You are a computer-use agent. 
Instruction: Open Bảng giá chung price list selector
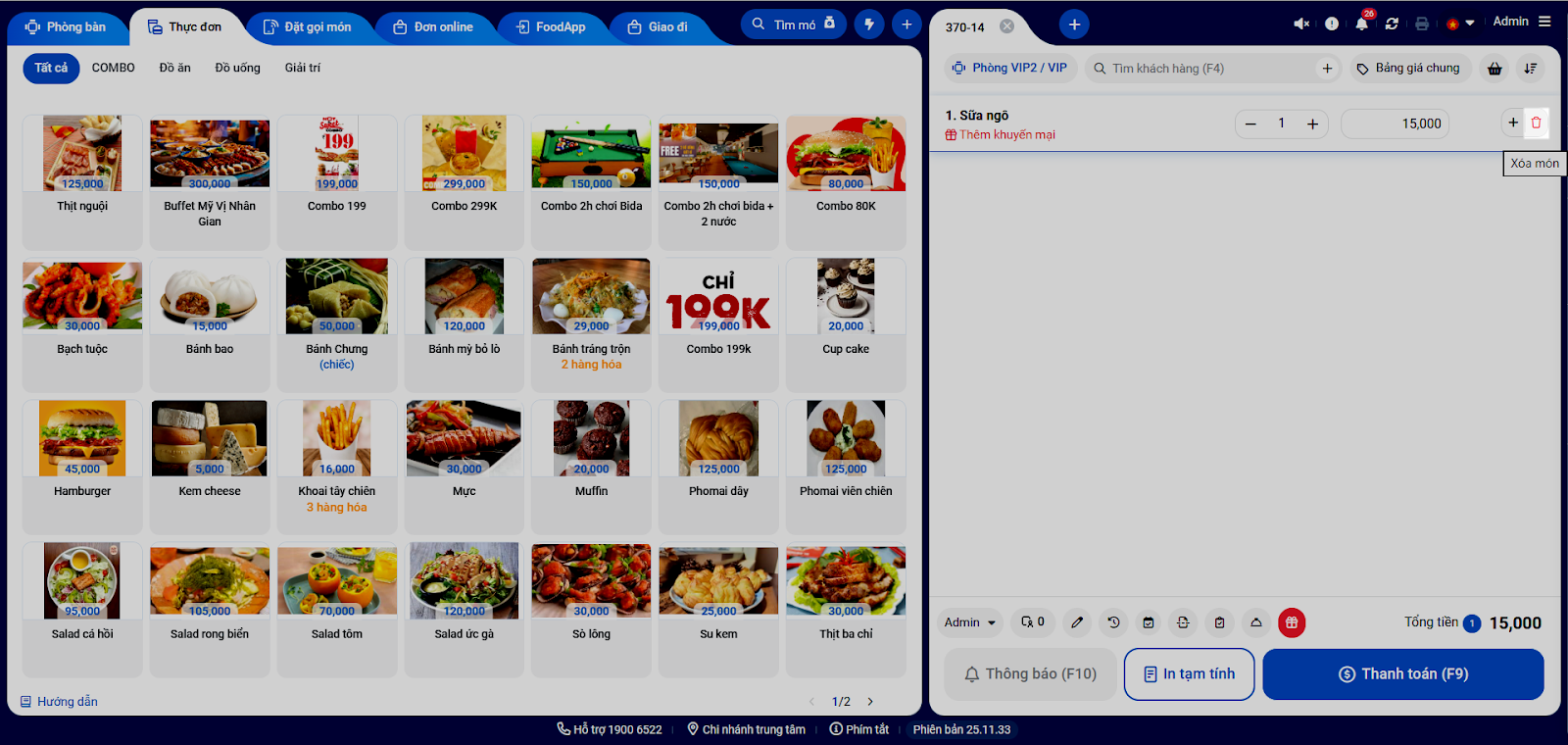pos(1408,69)
